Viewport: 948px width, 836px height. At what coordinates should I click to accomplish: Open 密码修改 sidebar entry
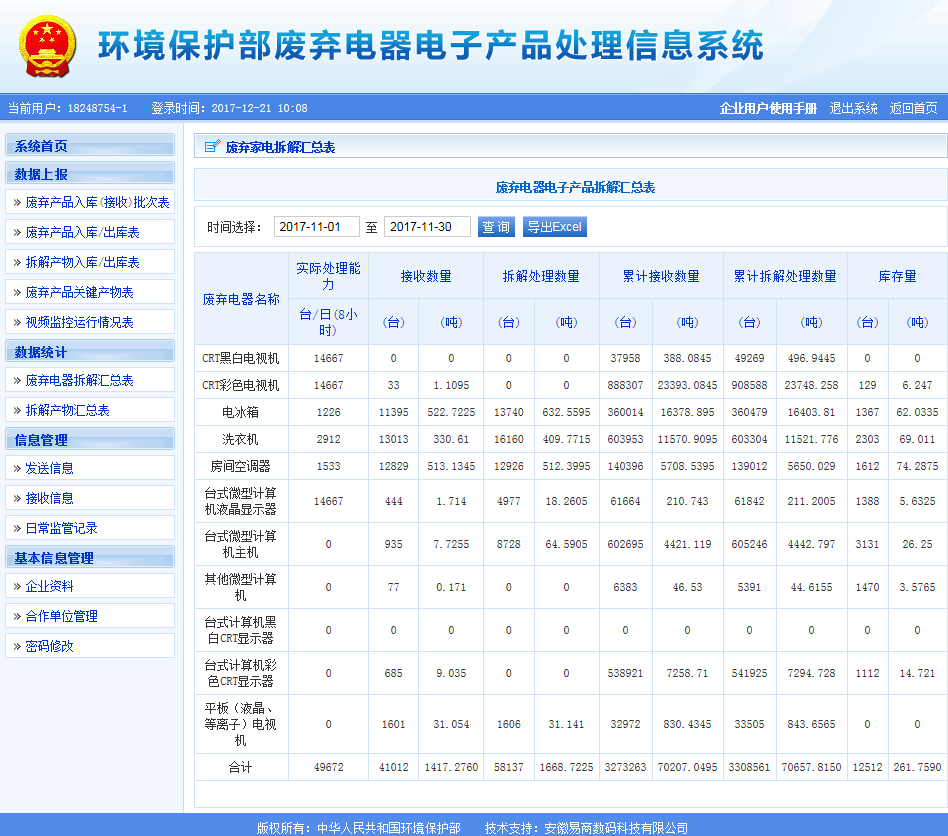[x=49, y=646]
